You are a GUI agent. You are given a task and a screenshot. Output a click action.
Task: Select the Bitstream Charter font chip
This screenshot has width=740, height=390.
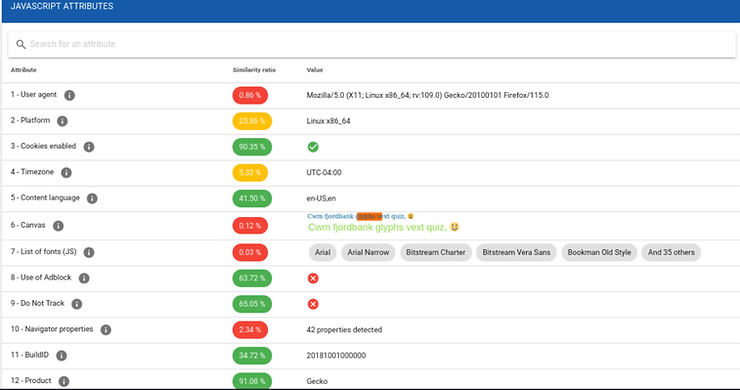pos(436,253)
